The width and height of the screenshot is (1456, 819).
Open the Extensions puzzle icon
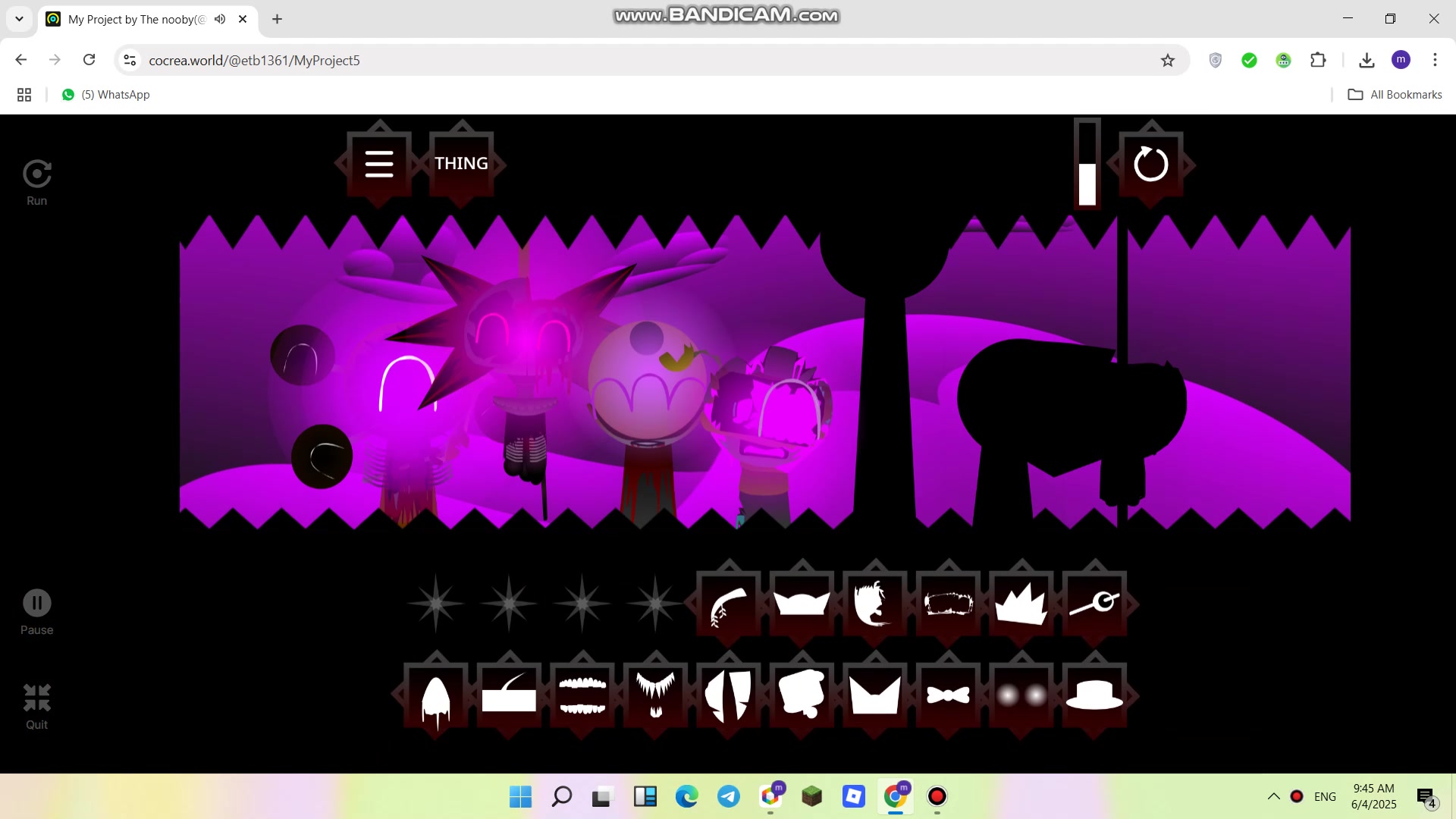coord(1318,60)
